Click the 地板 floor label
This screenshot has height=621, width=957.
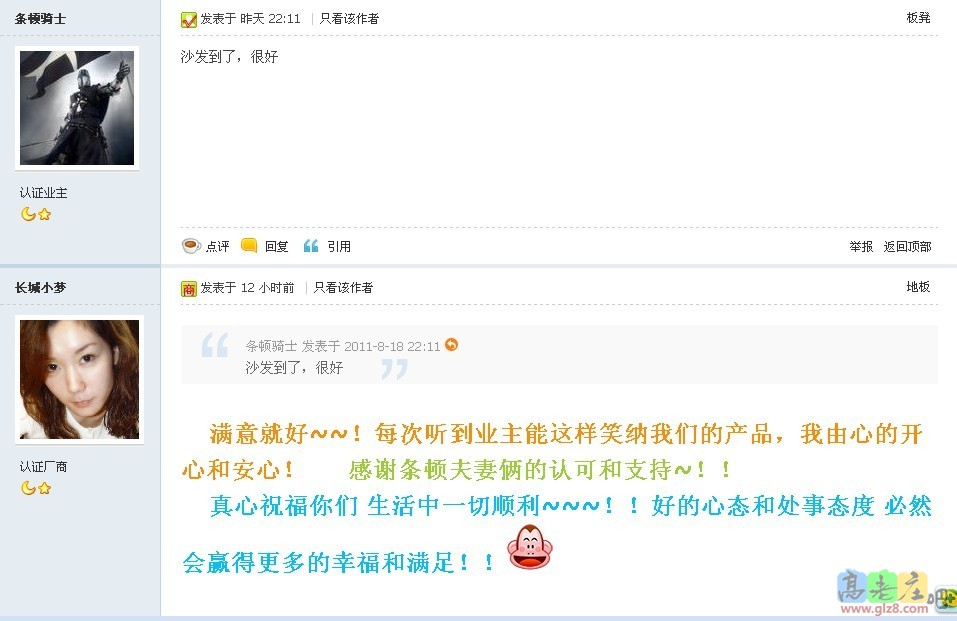click(x=918, y=286)
